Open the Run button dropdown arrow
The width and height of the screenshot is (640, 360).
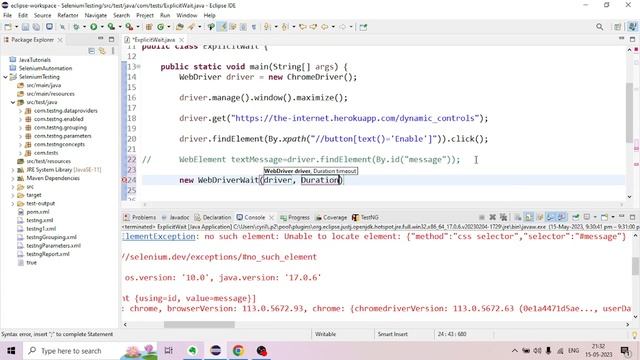(x=102, y=27)
